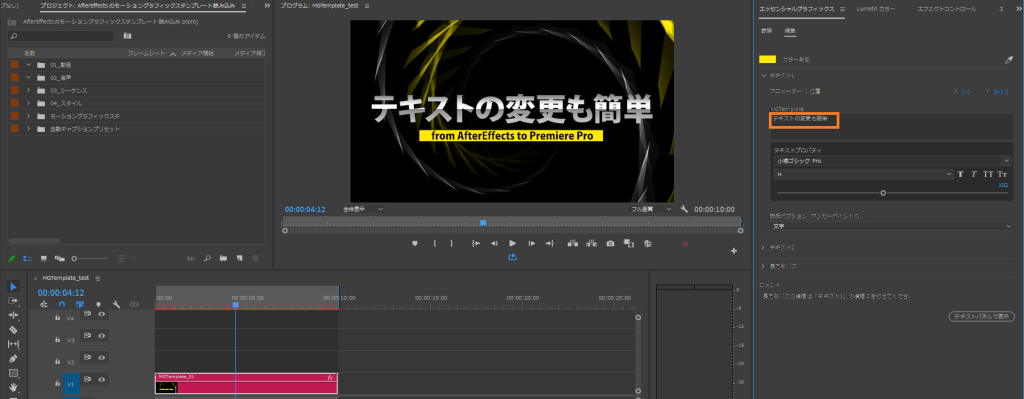Click the Find magnifier in Project panel footer
This screenshot has width=1024, height=399.
coord(207,259)
